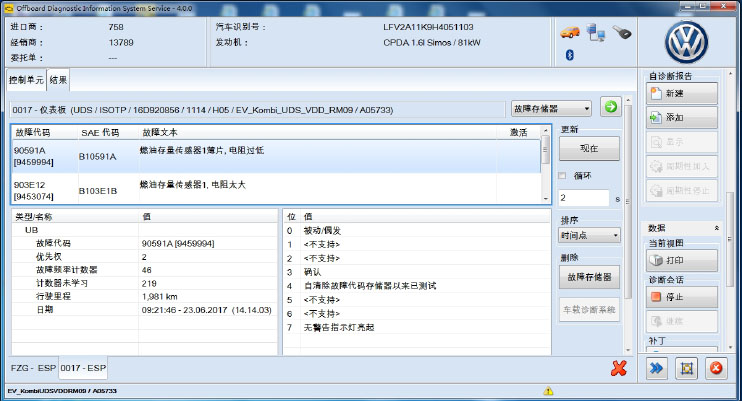The image size is (742, 401).
Task: Click the blue double-arrow forward button
Action: [657, 368]
